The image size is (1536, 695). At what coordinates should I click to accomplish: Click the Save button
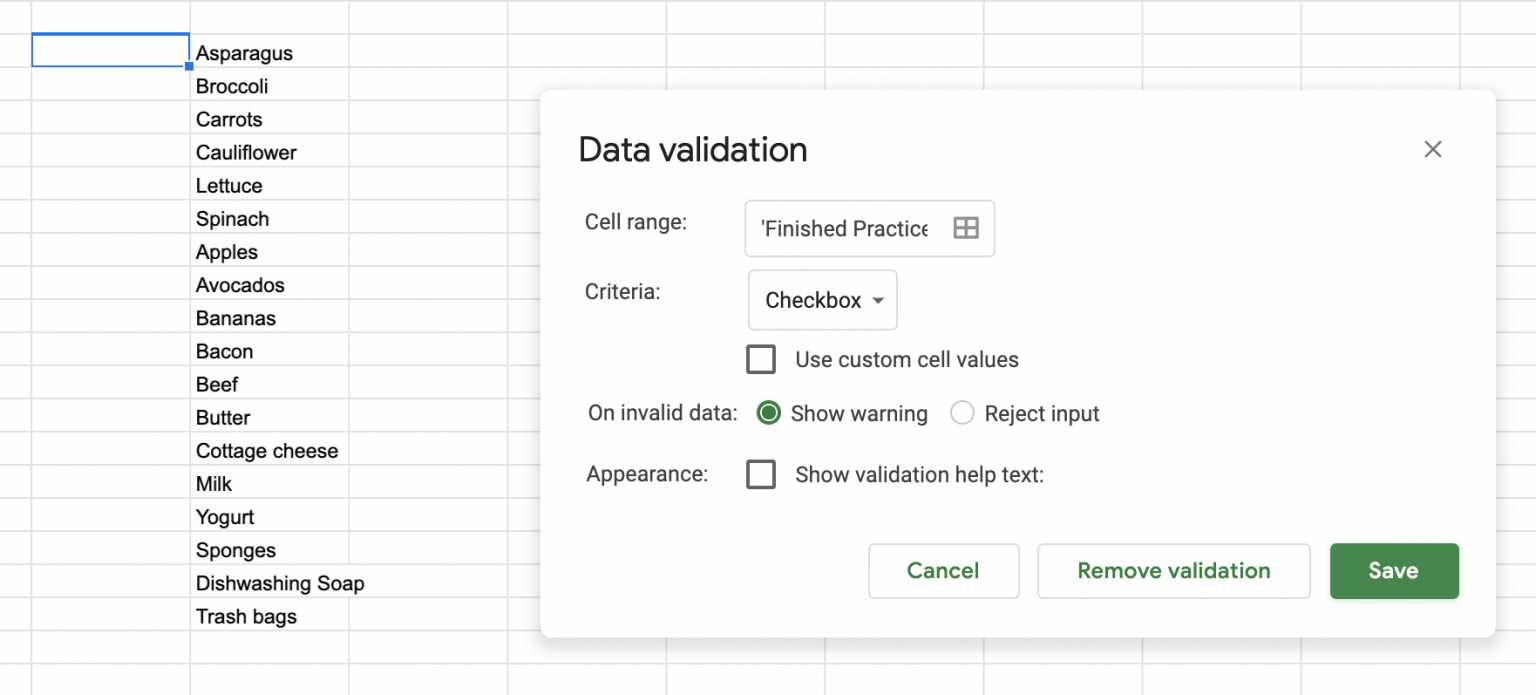[1394, 571]
